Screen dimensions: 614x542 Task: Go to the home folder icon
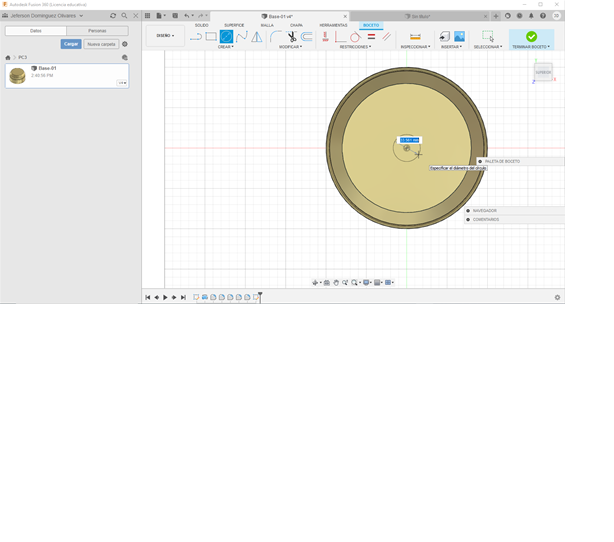[8, 58]
